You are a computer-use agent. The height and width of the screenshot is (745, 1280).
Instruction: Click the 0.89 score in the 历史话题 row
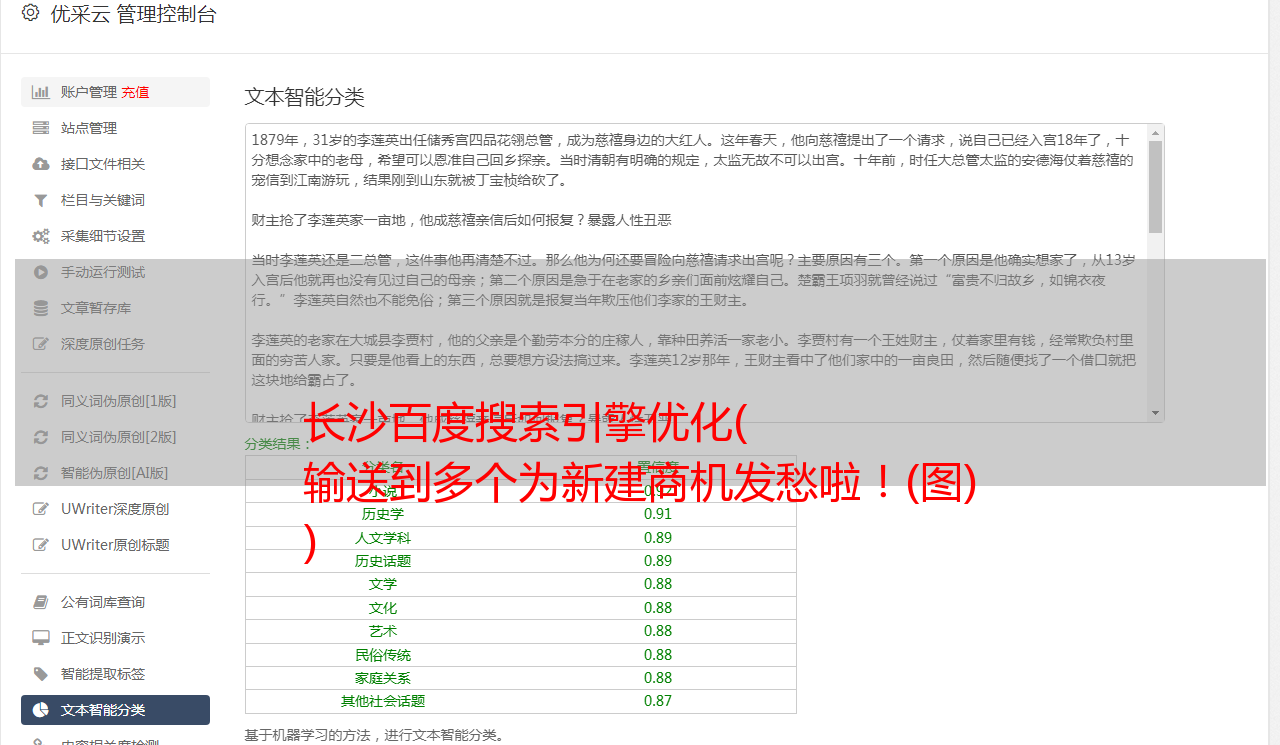658,561
